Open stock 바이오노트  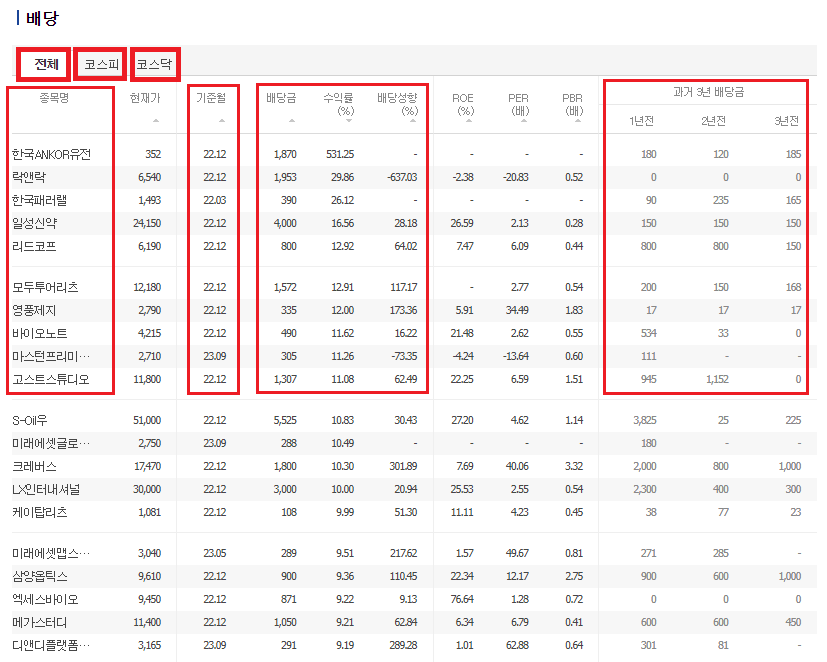coord(40,333)
